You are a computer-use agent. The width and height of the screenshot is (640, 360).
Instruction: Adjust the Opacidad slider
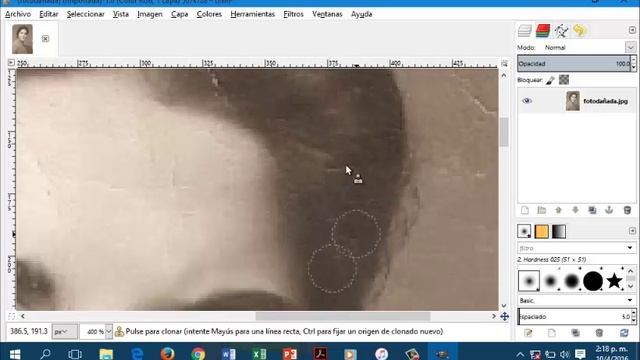point(574,64)
